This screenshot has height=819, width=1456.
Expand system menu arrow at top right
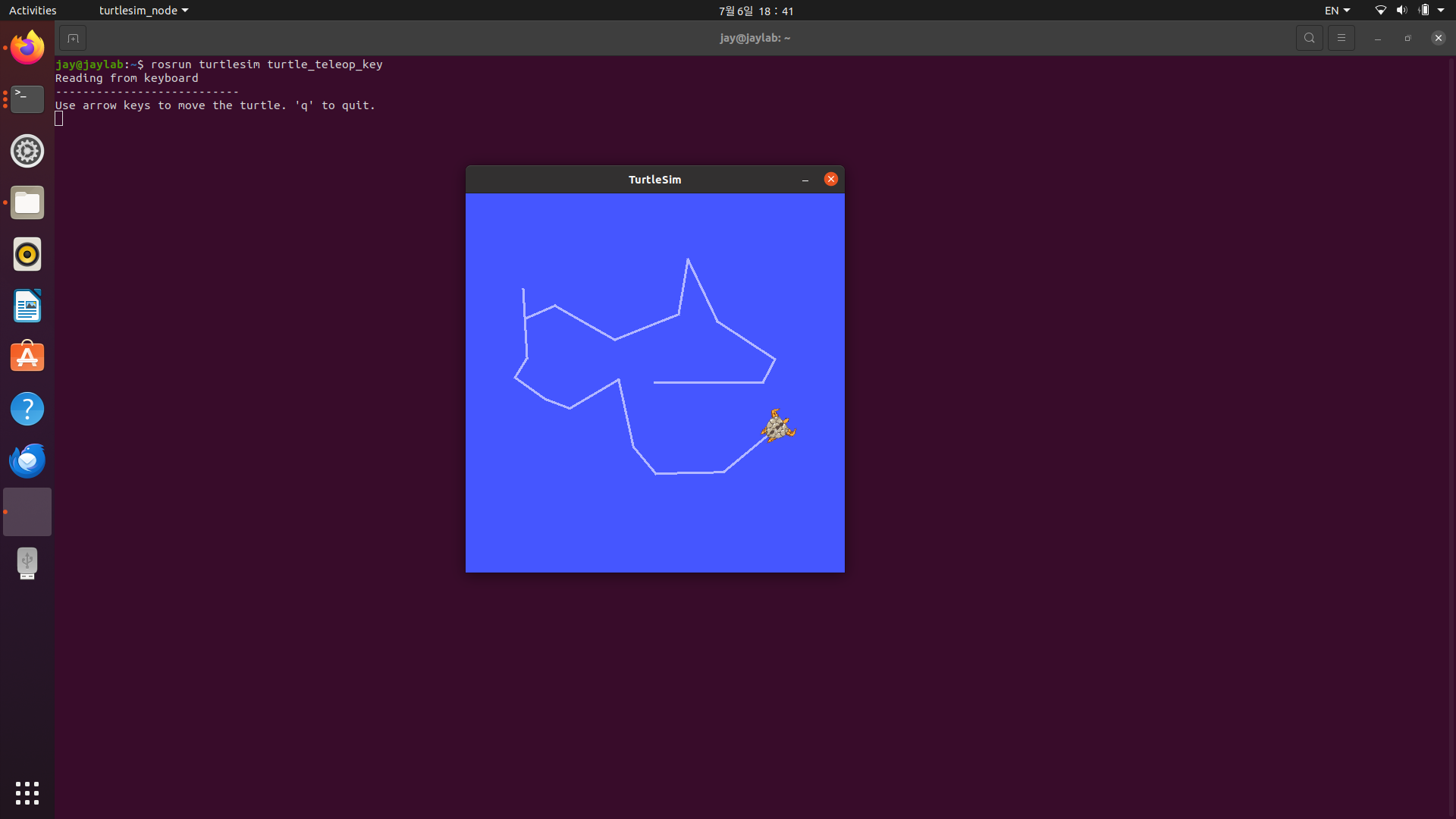pyautogui.click(x=1441, y=11)
